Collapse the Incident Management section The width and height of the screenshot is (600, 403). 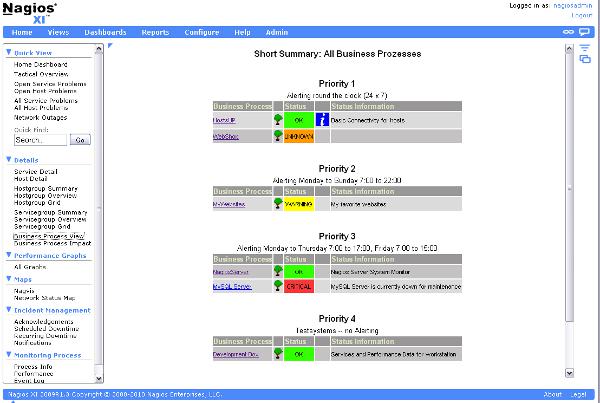click(9, 310)
